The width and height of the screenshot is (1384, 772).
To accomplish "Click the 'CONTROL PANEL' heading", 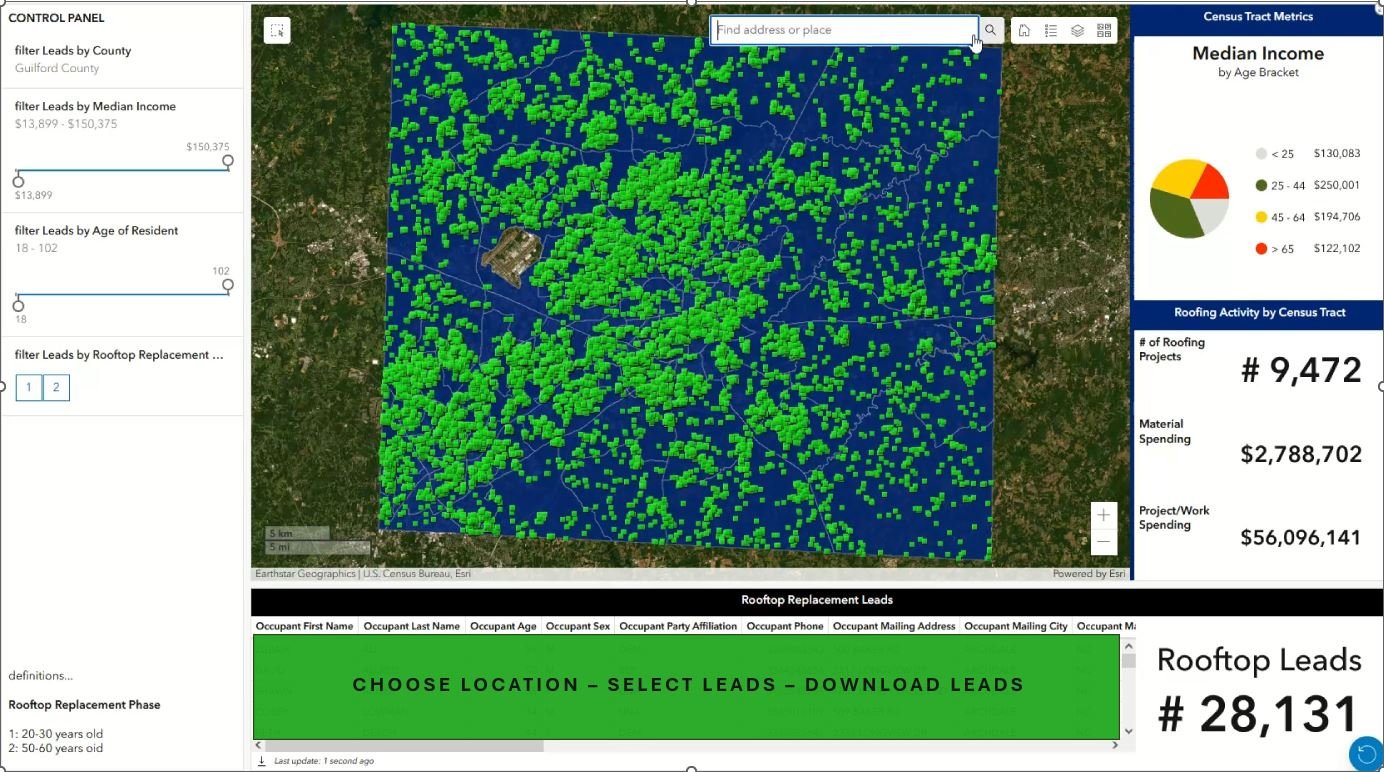I will [56, 18].
